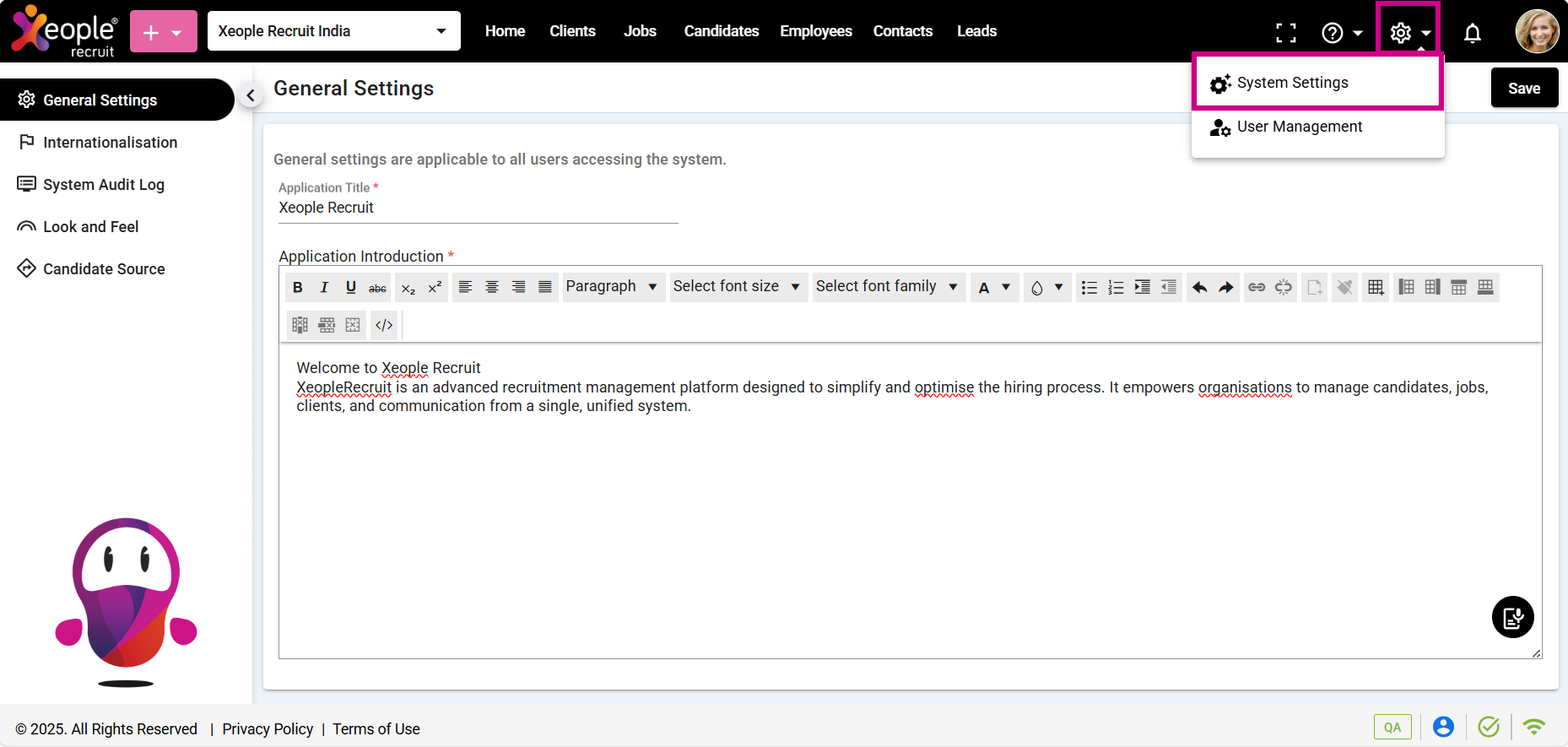The width and height of the screenshot is (1568, 747).
Task: Save the general settings
Action: coord(1523,89)
